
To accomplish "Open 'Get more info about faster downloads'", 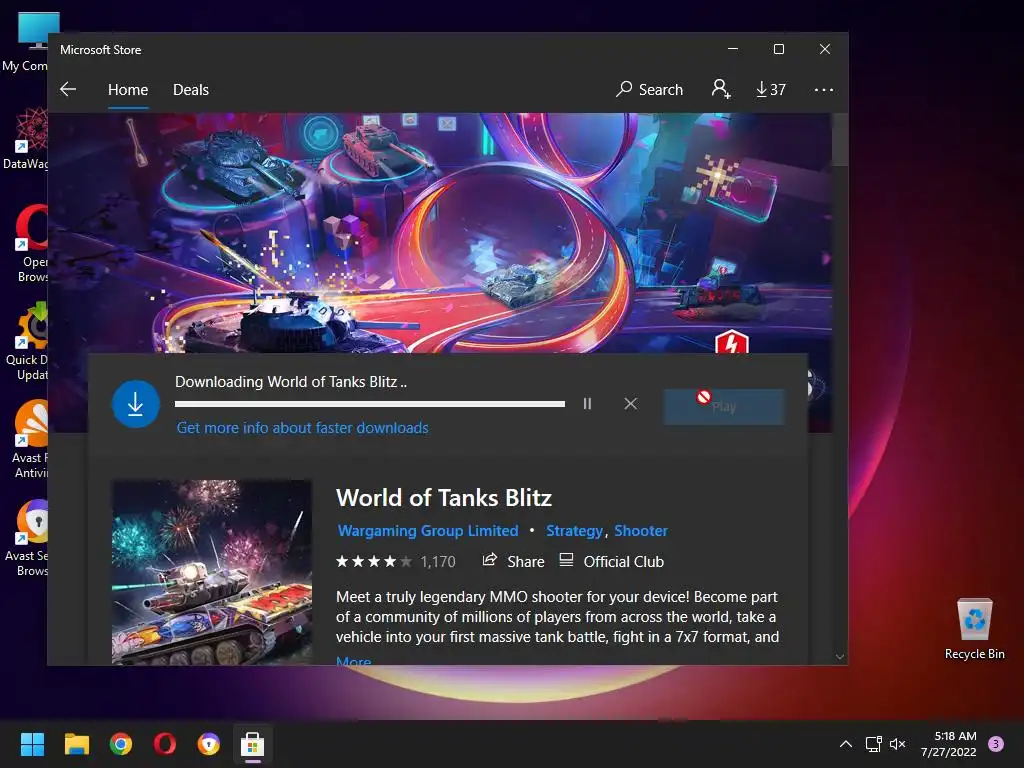I will (x=302, y=428).
